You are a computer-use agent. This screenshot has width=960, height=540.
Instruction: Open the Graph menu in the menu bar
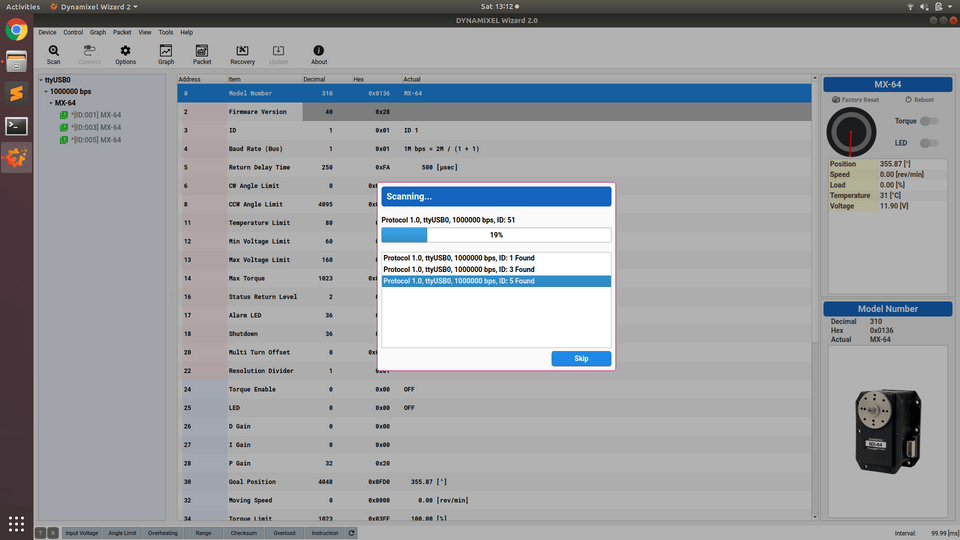click(98, 32)
